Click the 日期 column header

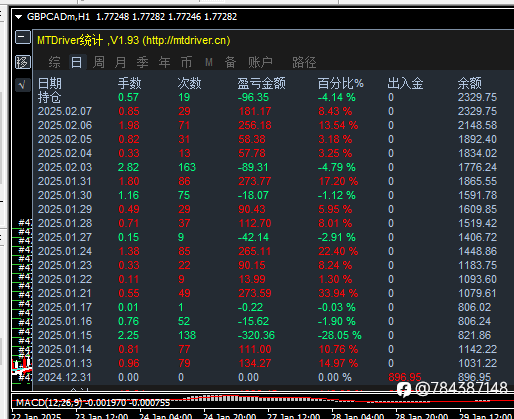pyautogui.click(x=50, y=83)
